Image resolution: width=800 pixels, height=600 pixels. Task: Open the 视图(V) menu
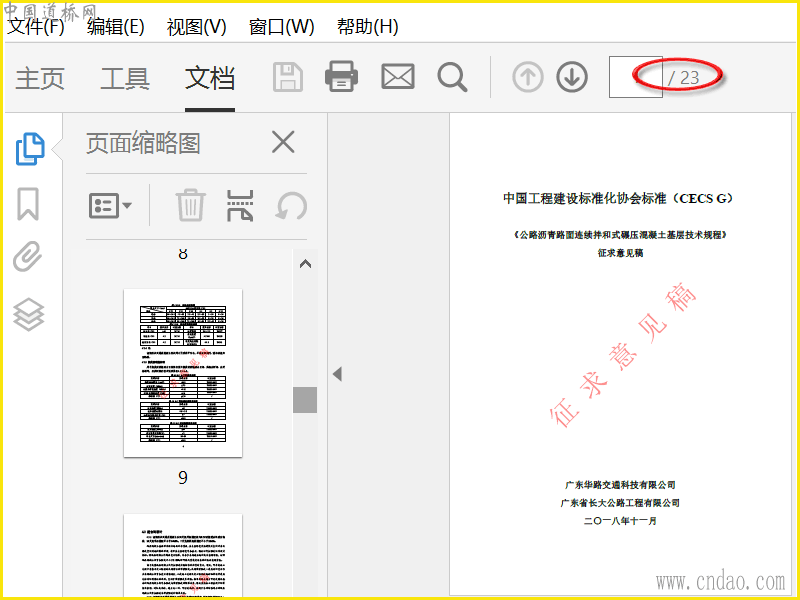pyautogui.click(x=196, y=27)
